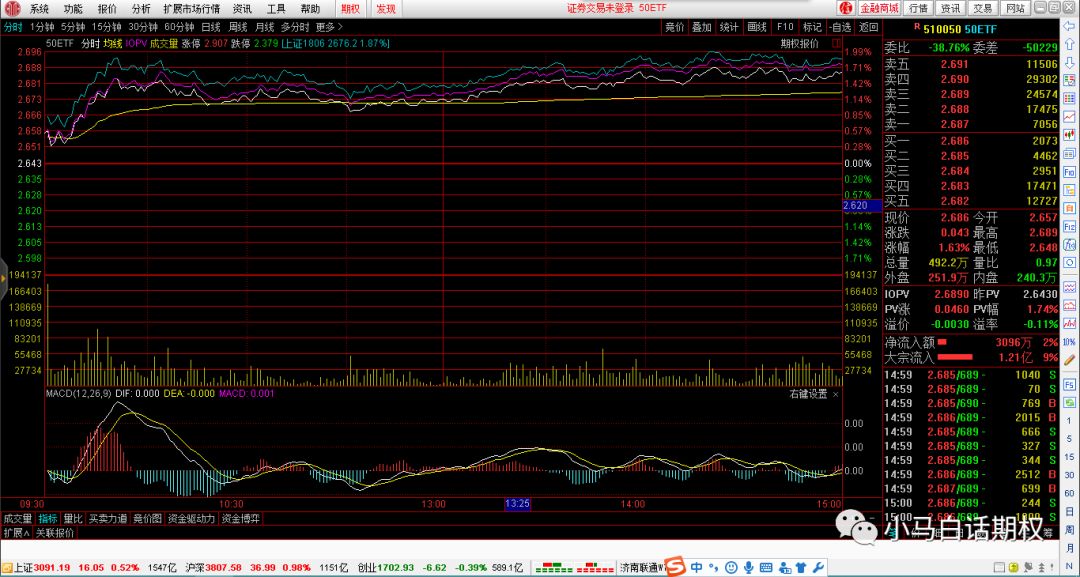This screenshot has width=1080, height=577.
Task: Click the 网站 button at top right
Action: [x=1015, y=8]
